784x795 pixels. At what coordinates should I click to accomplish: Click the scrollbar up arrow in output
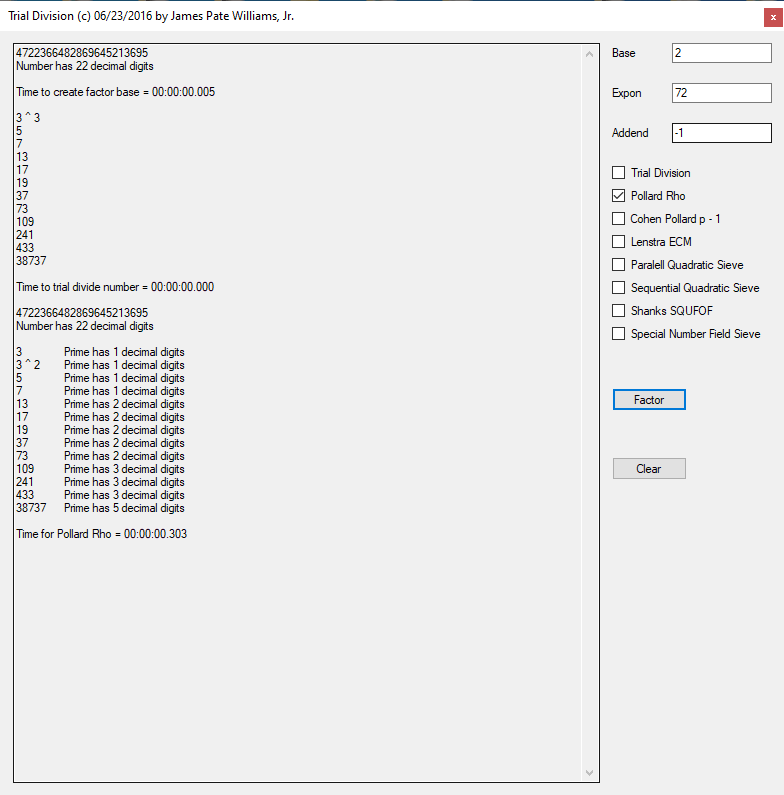pyautogui.click(x=589, y=54)
